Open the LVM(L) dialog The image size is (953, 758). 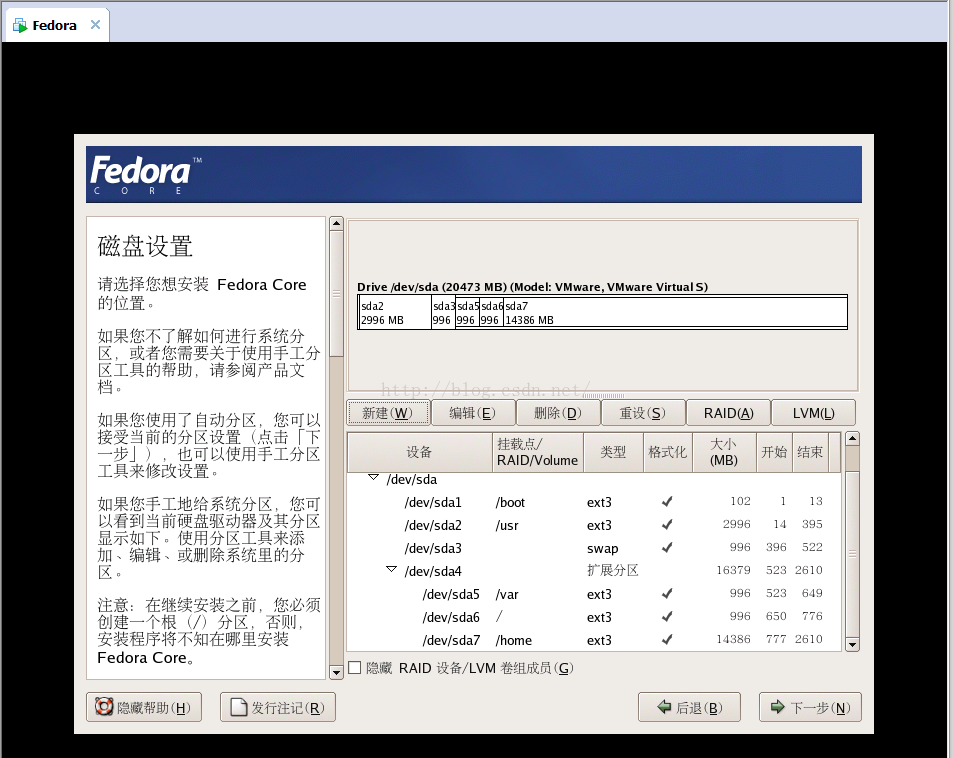[813, 413]
